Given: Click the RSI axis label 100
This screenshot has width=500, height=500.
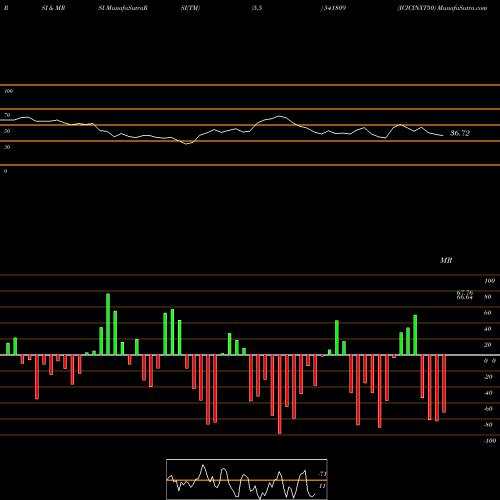Looking at the screenshot, I should pyautogui.click(x=8, y=91).
